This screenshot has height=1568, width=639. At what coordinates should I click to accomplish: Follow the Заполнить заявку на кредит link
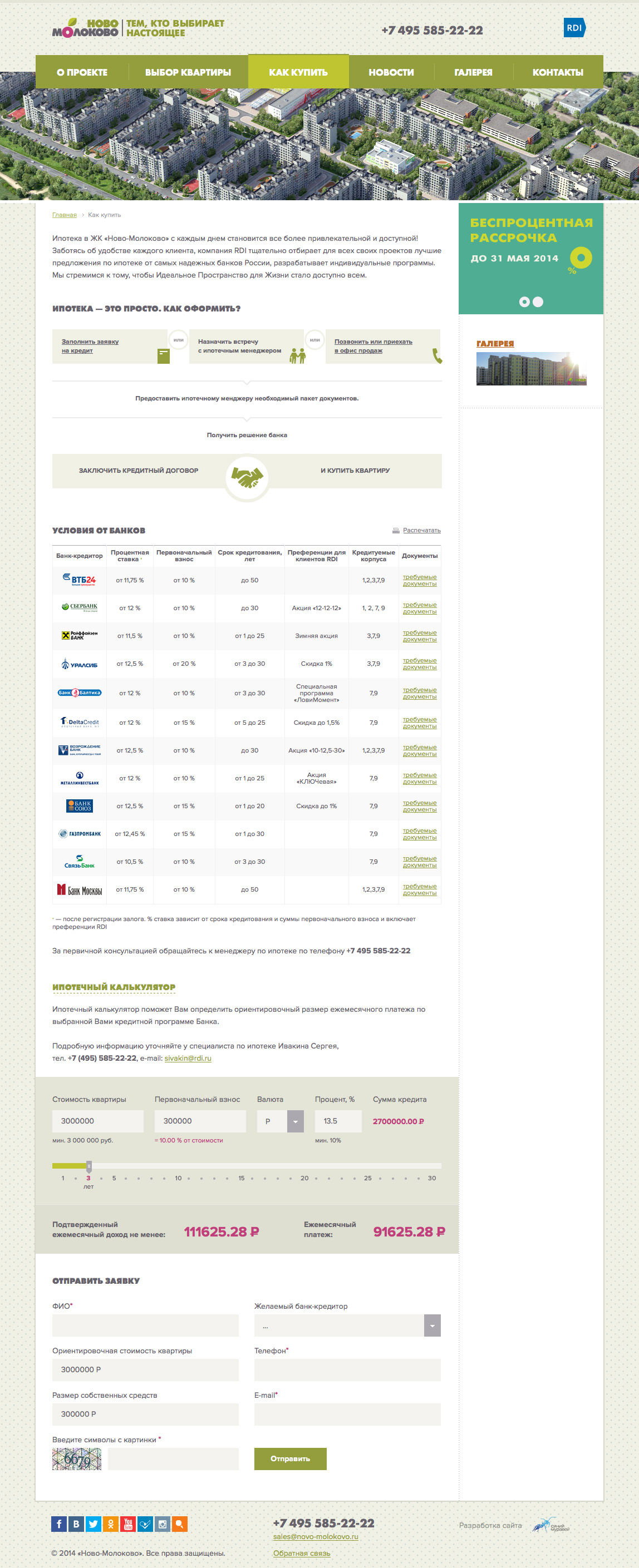tap(90, 346)
